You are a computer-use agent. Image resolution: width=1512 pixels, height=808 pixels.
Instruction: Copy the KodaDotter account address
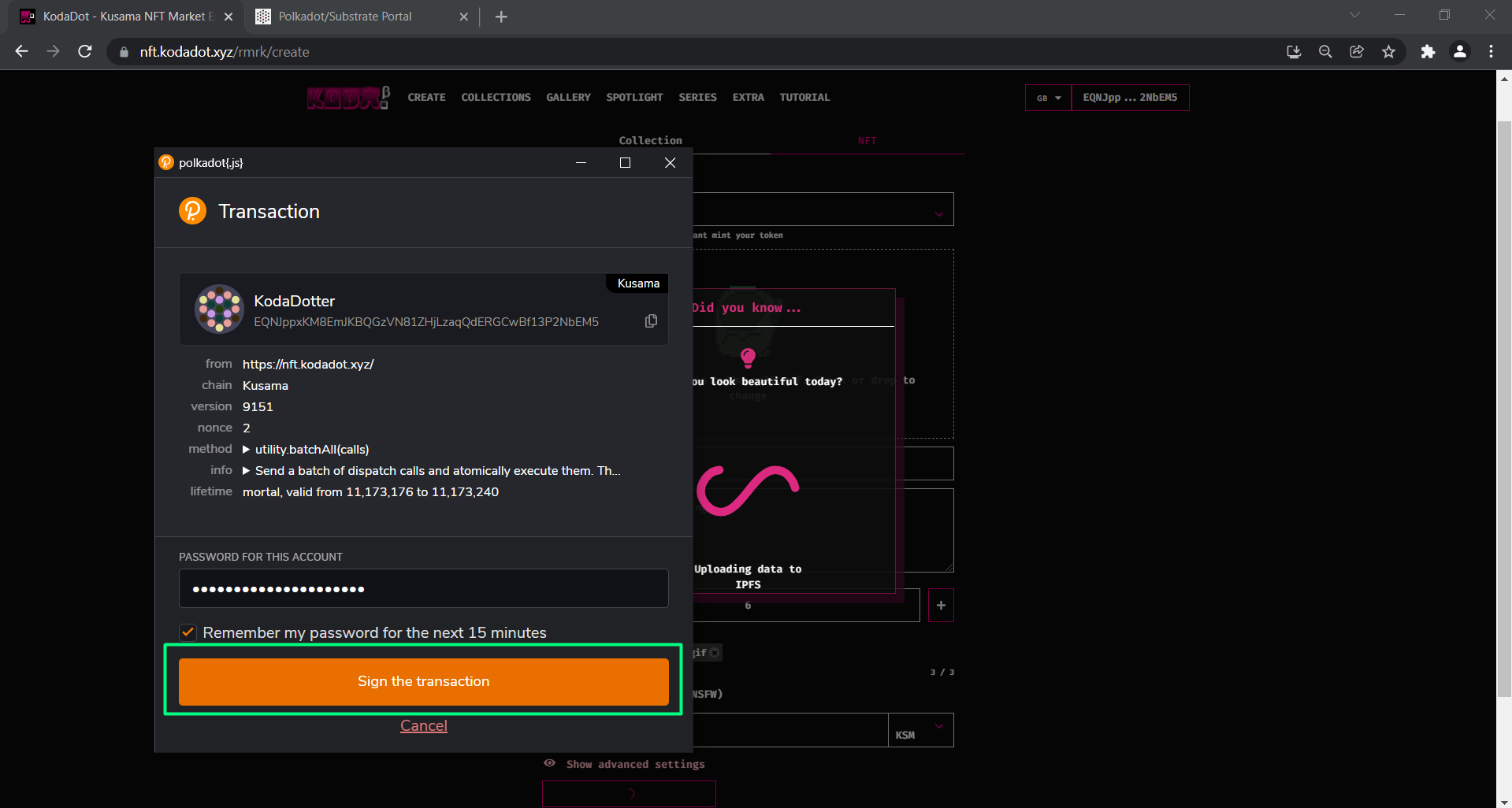[651, 321]
